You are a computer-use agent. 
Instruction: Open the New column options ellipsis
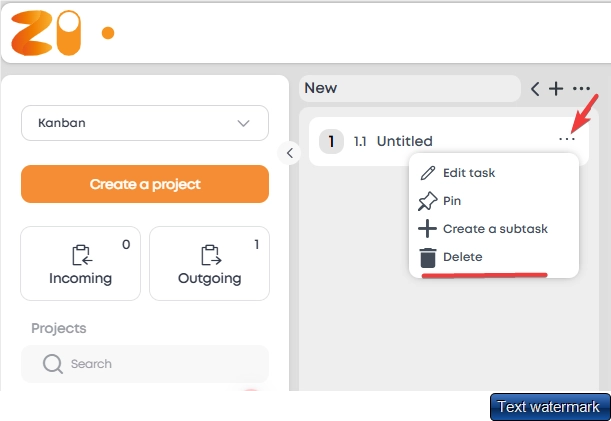581,89
